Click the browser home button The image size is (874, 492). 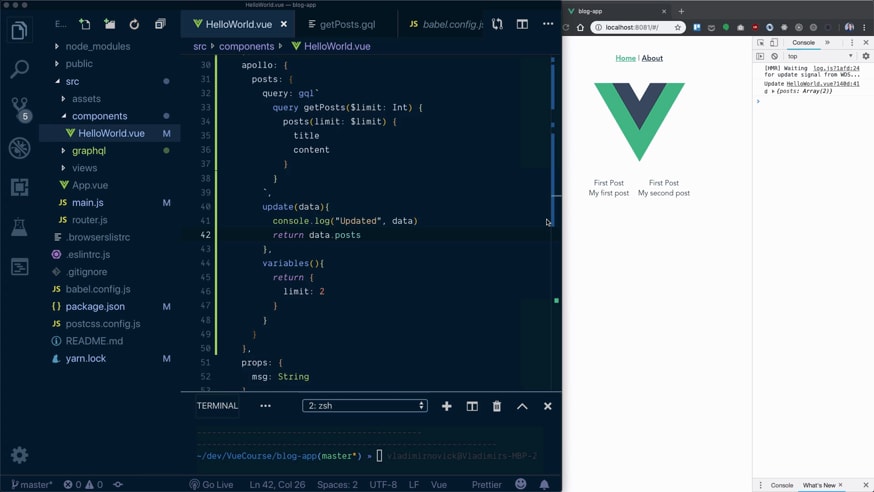[x=580, y=27]
